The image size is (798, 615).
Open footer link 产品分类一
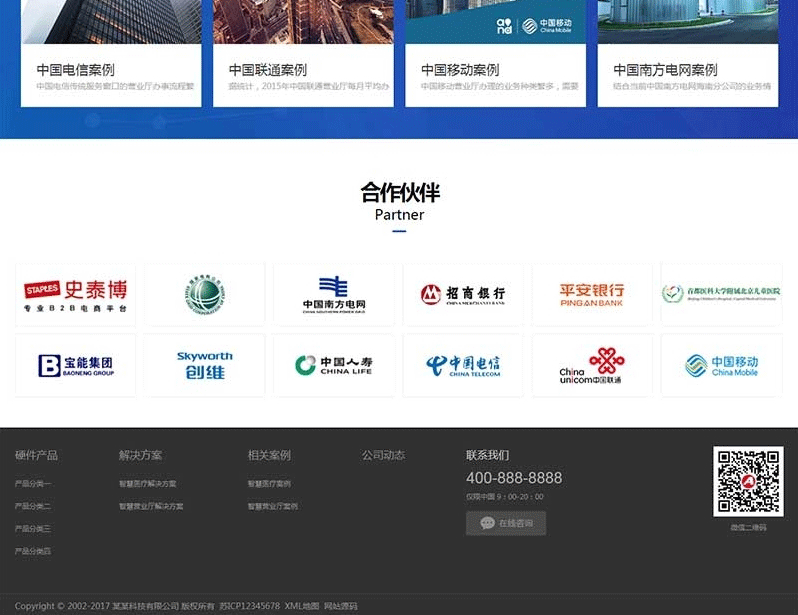[x=33, y=484]
